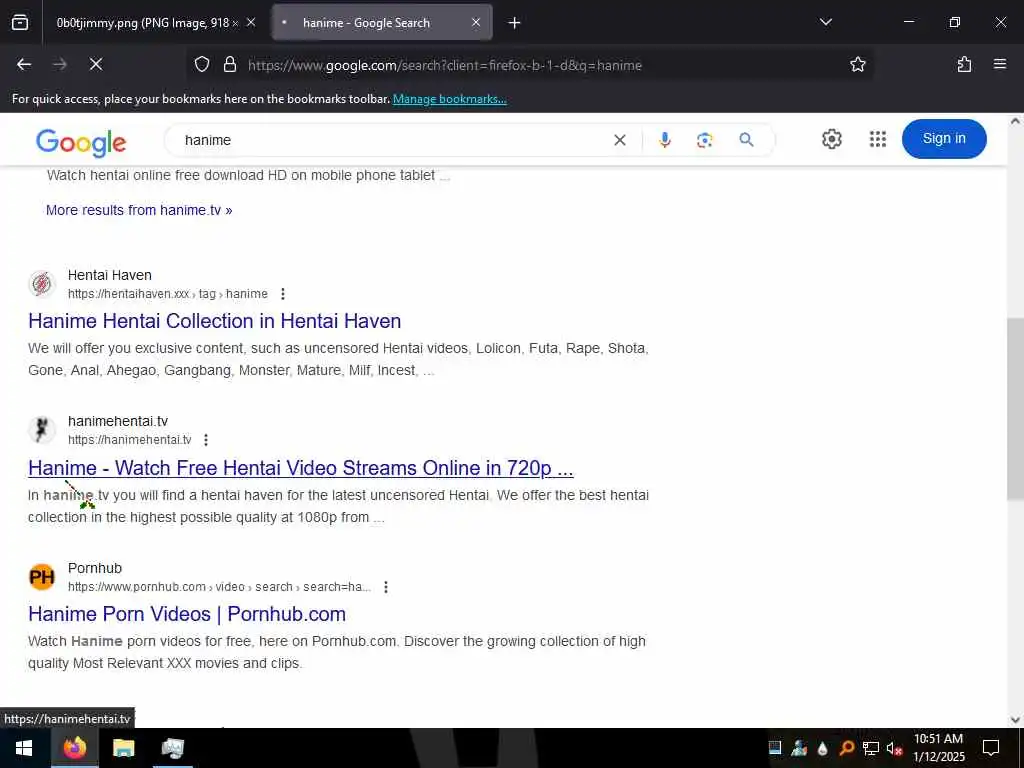Viewport: 1024px width, 768px height.
Task: Select the hanime - Google Search tab
Action: 382,23
